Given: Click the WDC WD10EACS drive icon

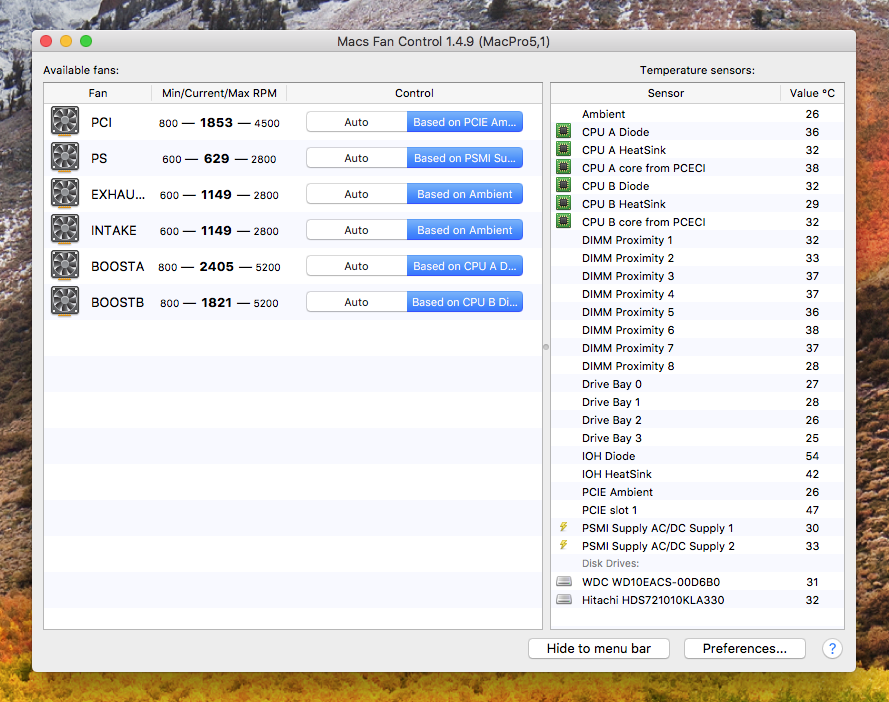Looking at the screenshot, I should (564, 581).
